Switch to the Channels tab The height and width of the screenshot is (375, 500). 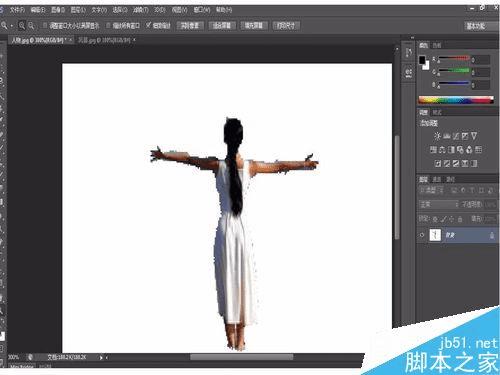pos(437,179)
